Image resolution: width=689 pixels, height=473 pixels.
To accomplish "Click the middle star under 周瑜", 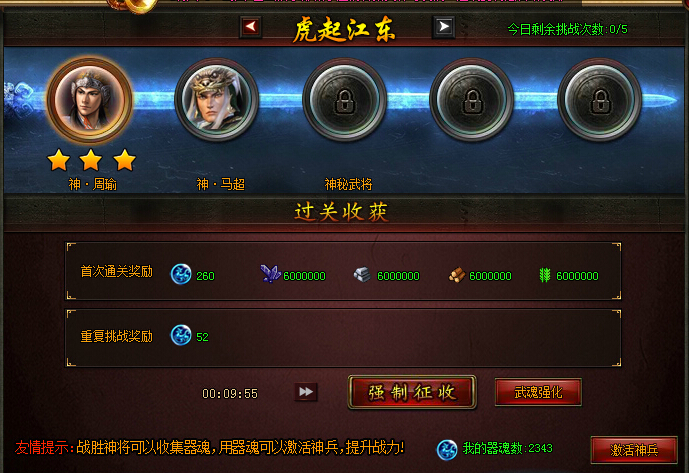I will pos(91,160).
